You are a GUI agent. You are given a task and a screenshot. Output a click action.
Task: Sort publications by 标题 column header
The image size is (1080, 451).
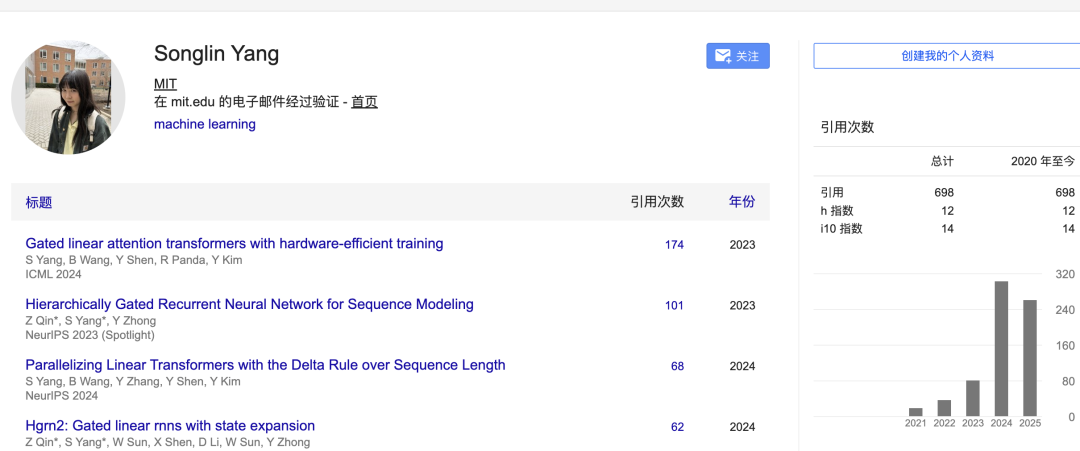coord(39,202)
